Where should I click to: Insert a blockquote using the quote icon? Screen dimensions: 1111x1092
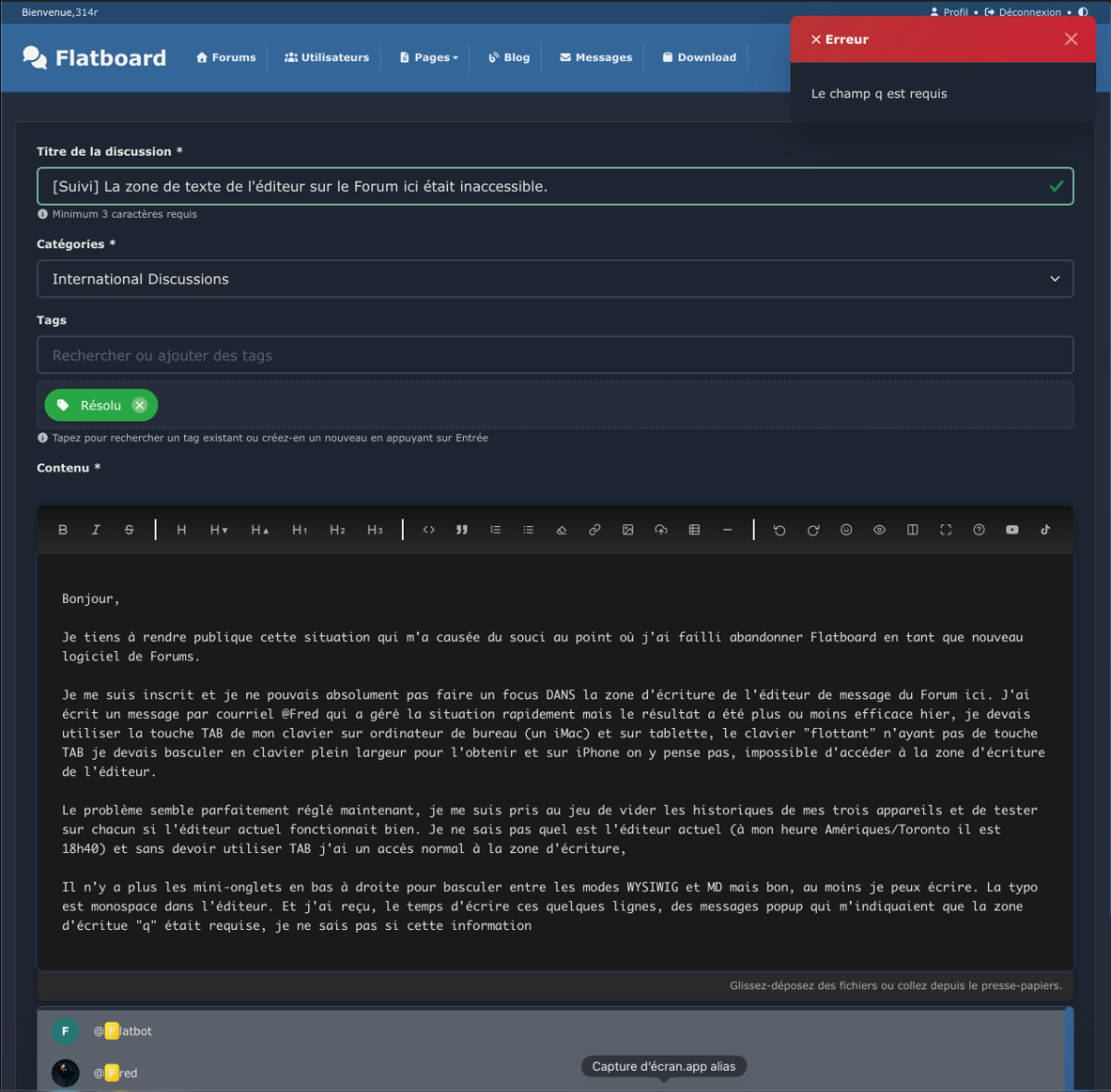coord(462,530)
